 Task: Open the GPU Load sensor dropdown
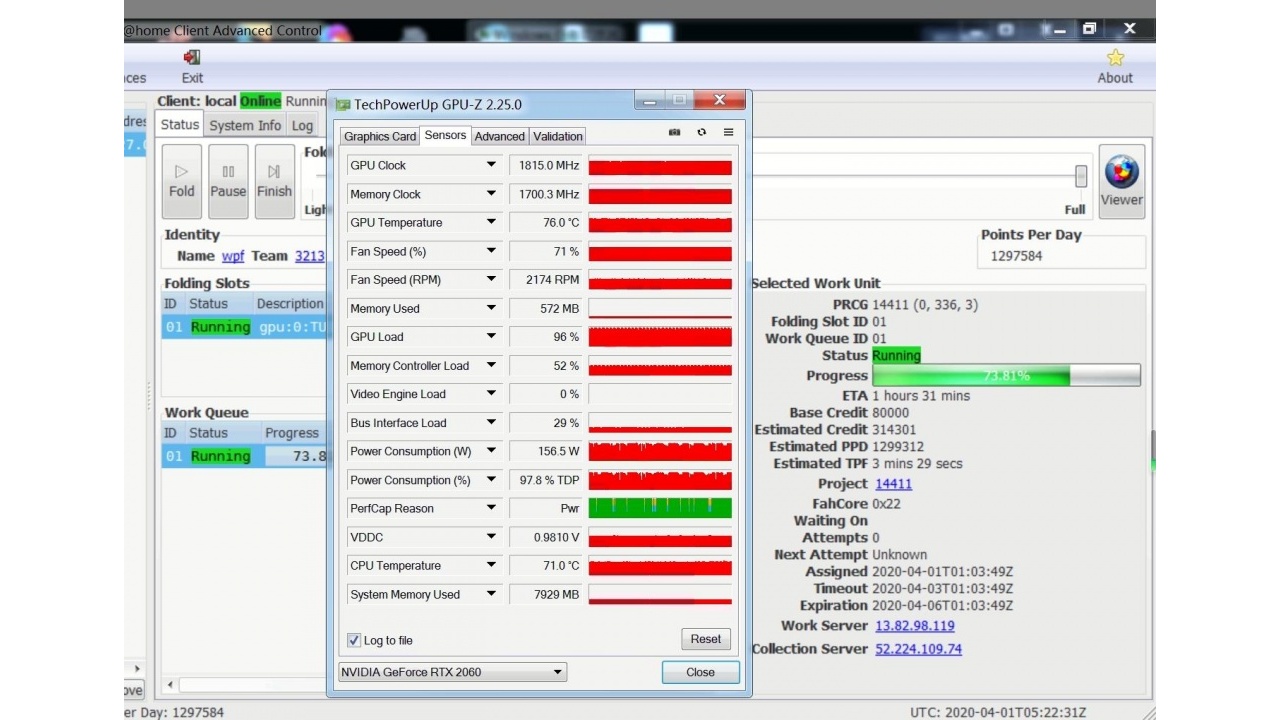coord(491,336)
